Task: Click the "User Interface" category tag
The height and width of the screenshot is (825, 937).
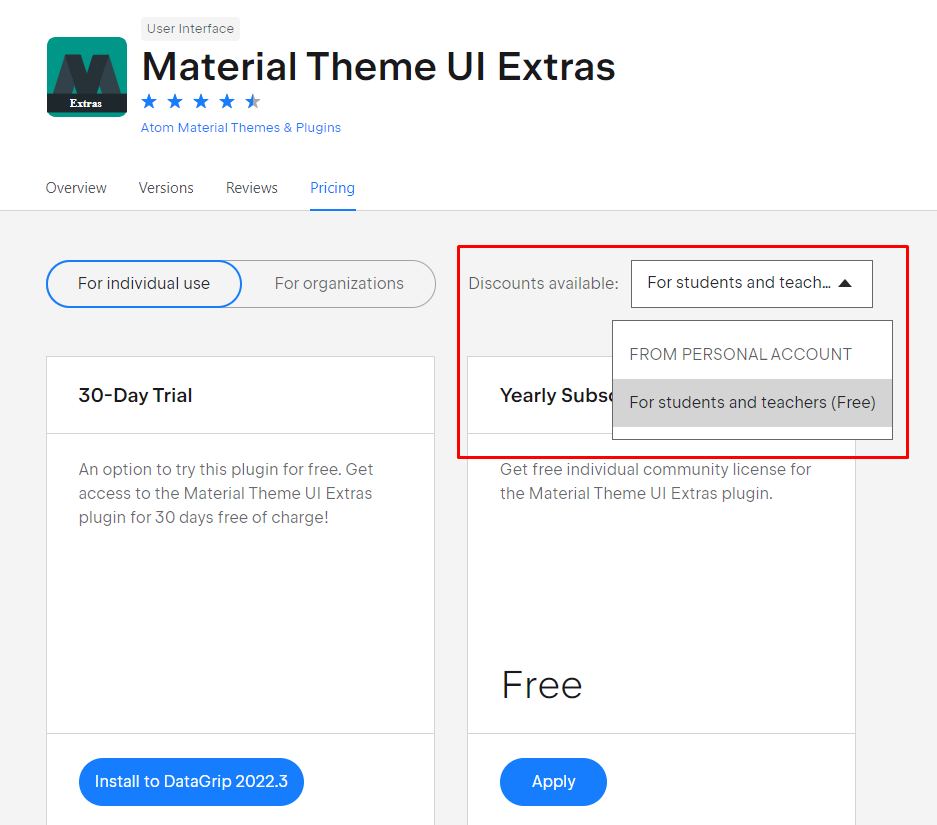Action: tap(190, 28)
